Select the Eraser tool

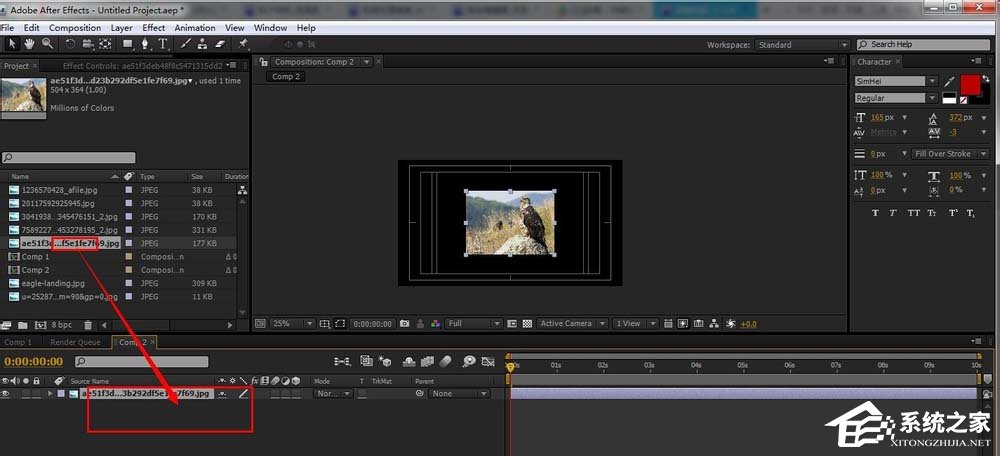pos(220,44)
